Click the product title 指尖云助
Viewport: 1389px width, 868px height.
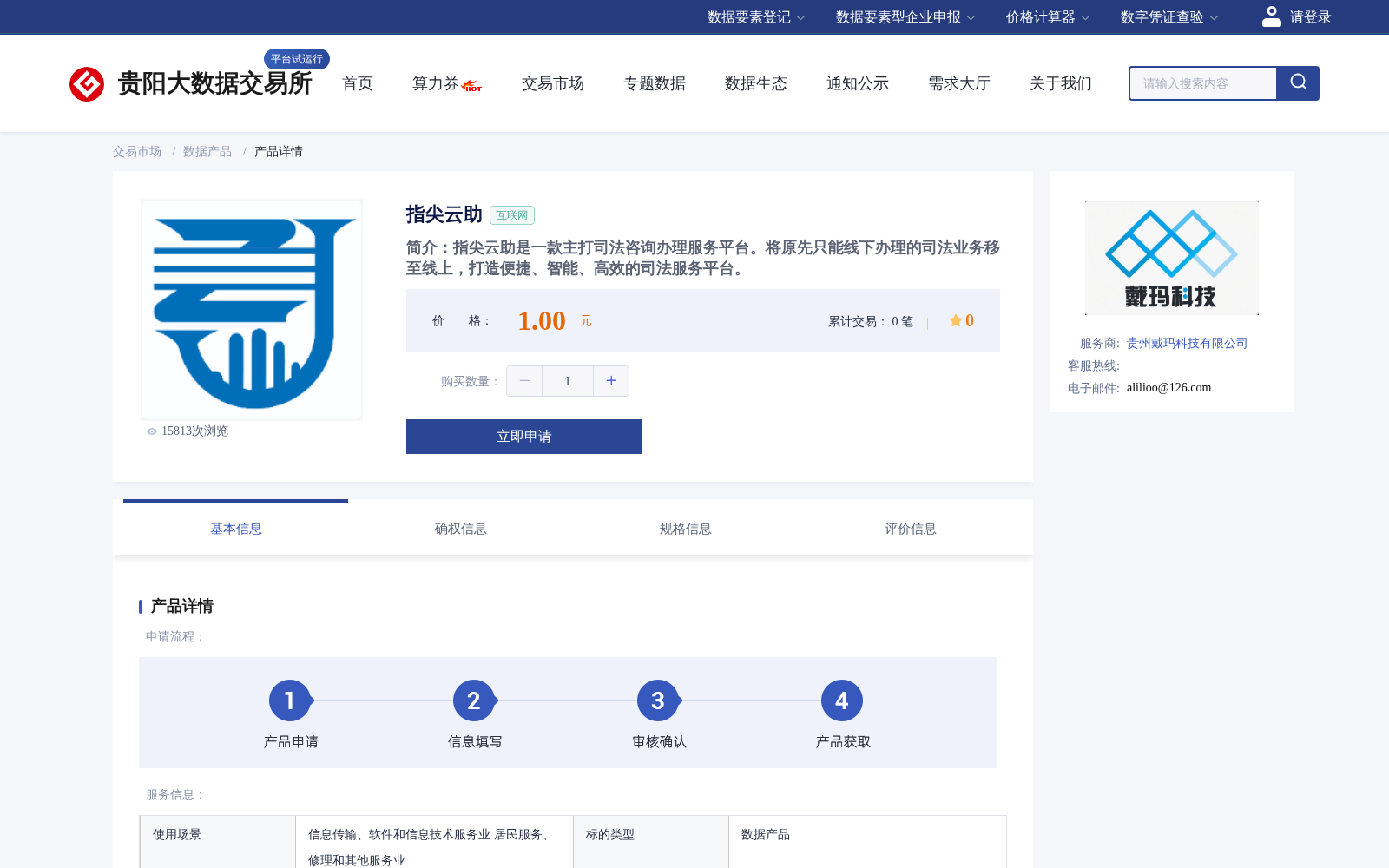(x=444, y=214)
